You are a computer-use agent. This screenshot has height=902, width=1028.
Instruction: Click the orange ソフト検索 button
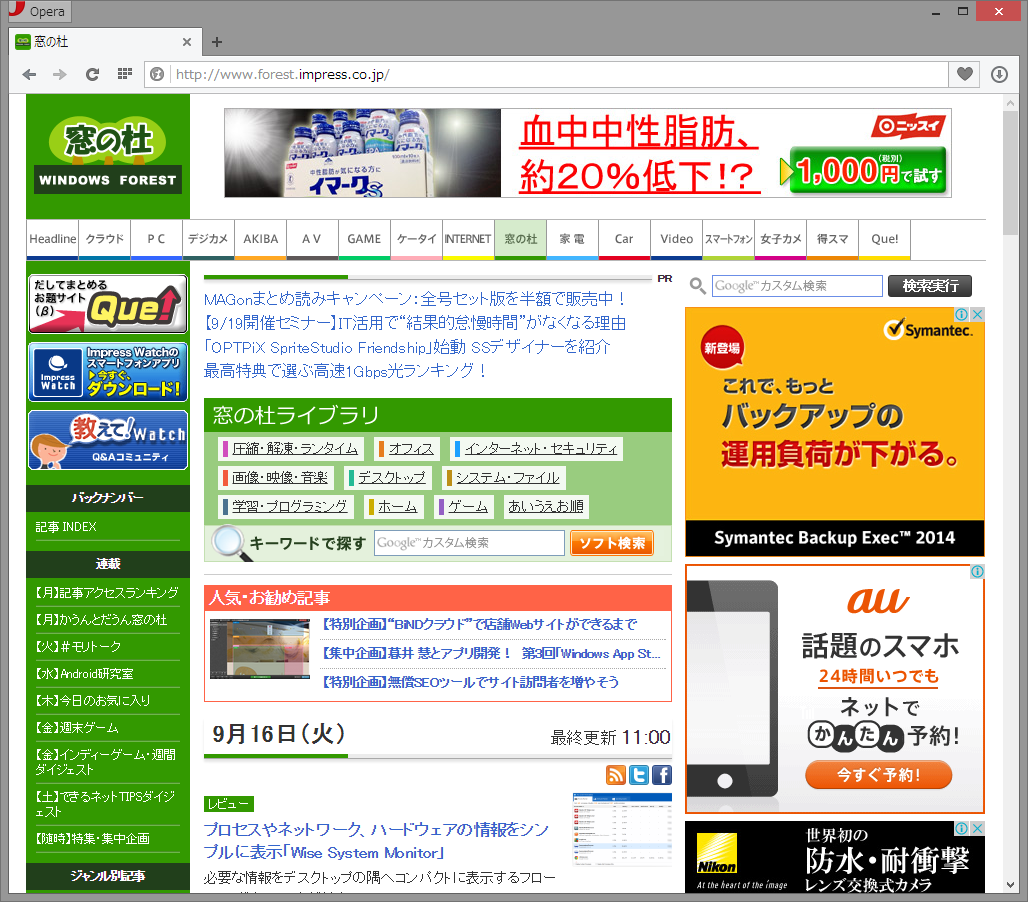tap(611, 542)
